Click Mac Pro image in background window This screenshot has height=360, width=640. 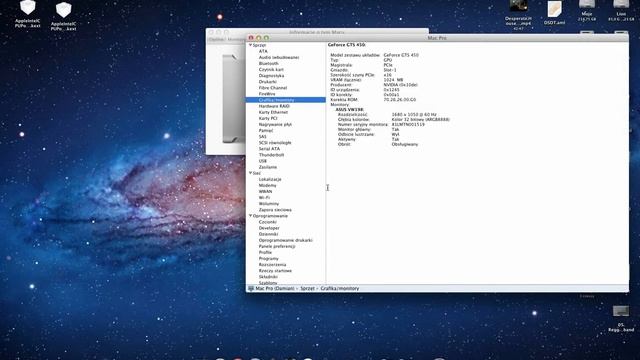tap(233, 98)
